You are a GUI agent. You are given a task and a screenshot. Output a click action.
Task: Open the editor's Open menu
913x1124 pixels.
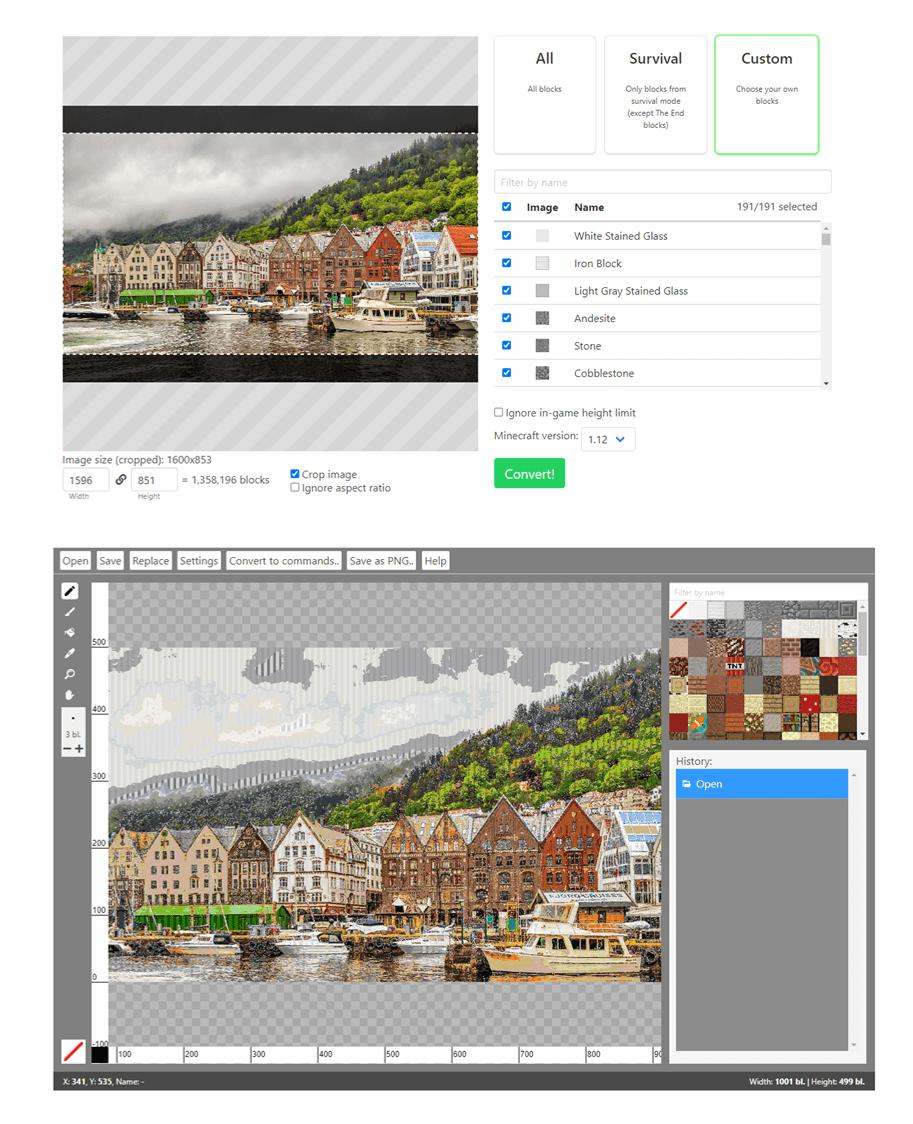75,561
